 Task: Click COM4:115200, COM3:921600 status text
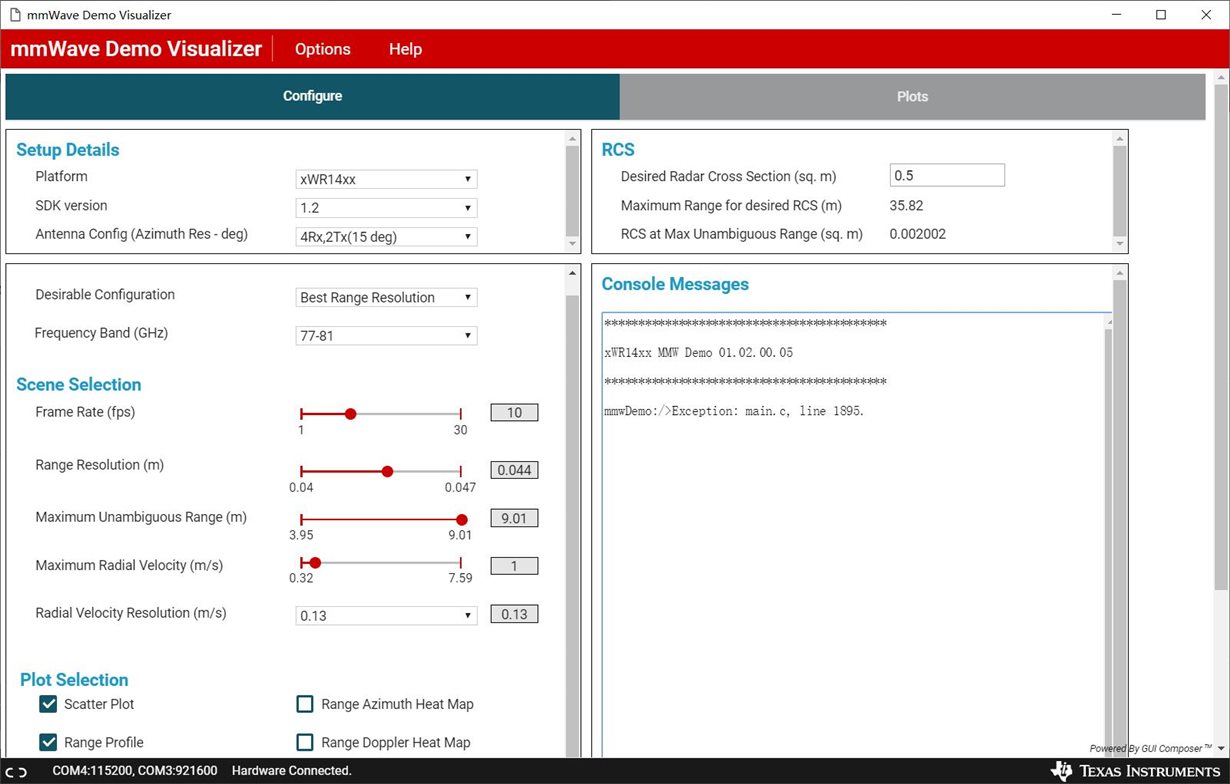click(x=135, y=771)
